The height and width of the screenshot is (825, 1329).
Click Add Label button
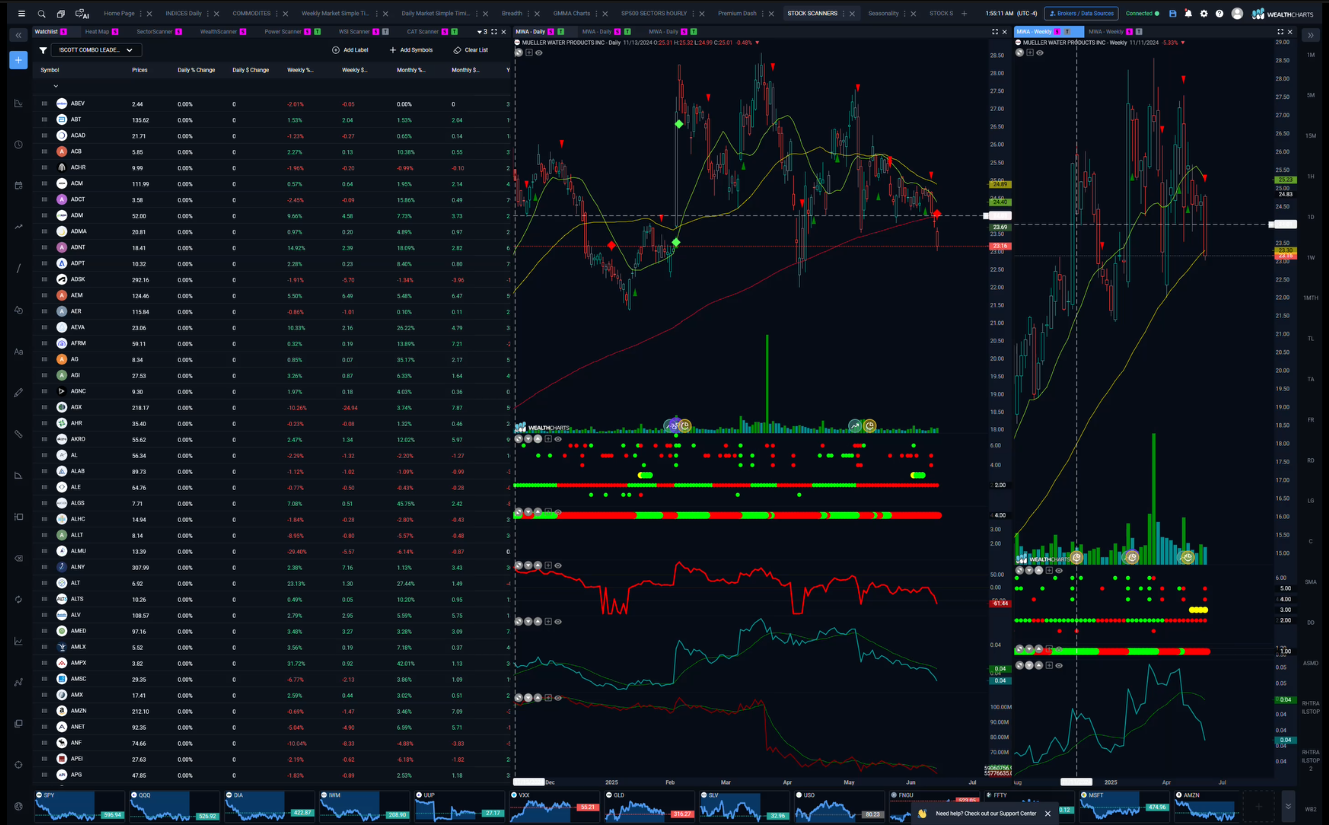click(350, 50)
